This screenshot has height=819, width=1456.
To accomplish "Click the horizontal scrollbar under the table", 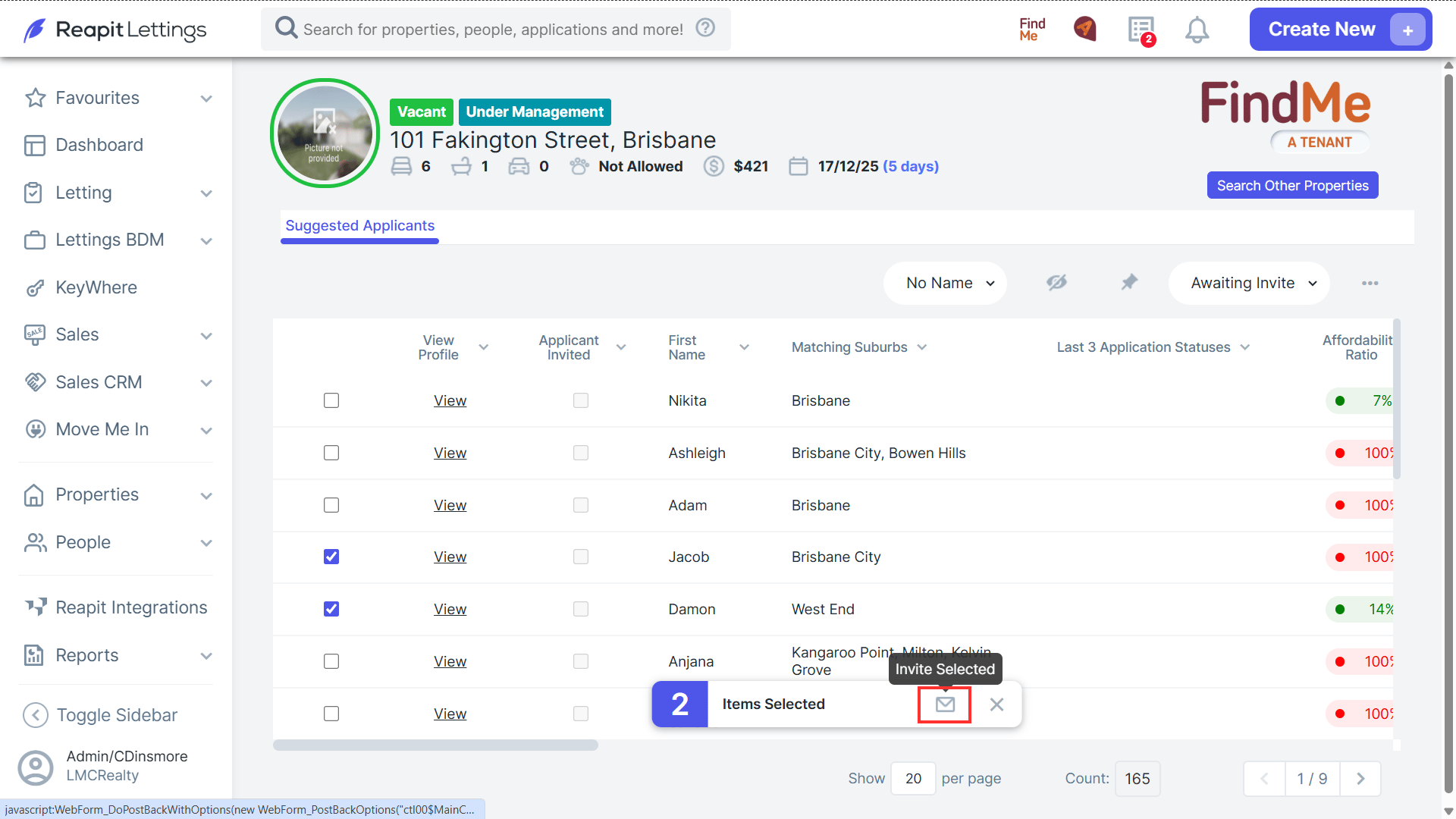I will pos(435,745).
